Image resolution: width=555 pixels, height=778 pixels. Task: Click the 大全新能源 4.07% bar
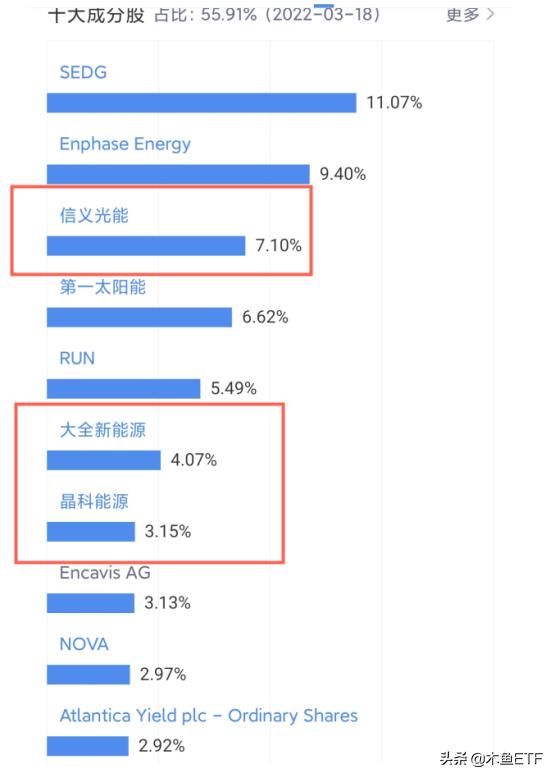coord(104,460)
